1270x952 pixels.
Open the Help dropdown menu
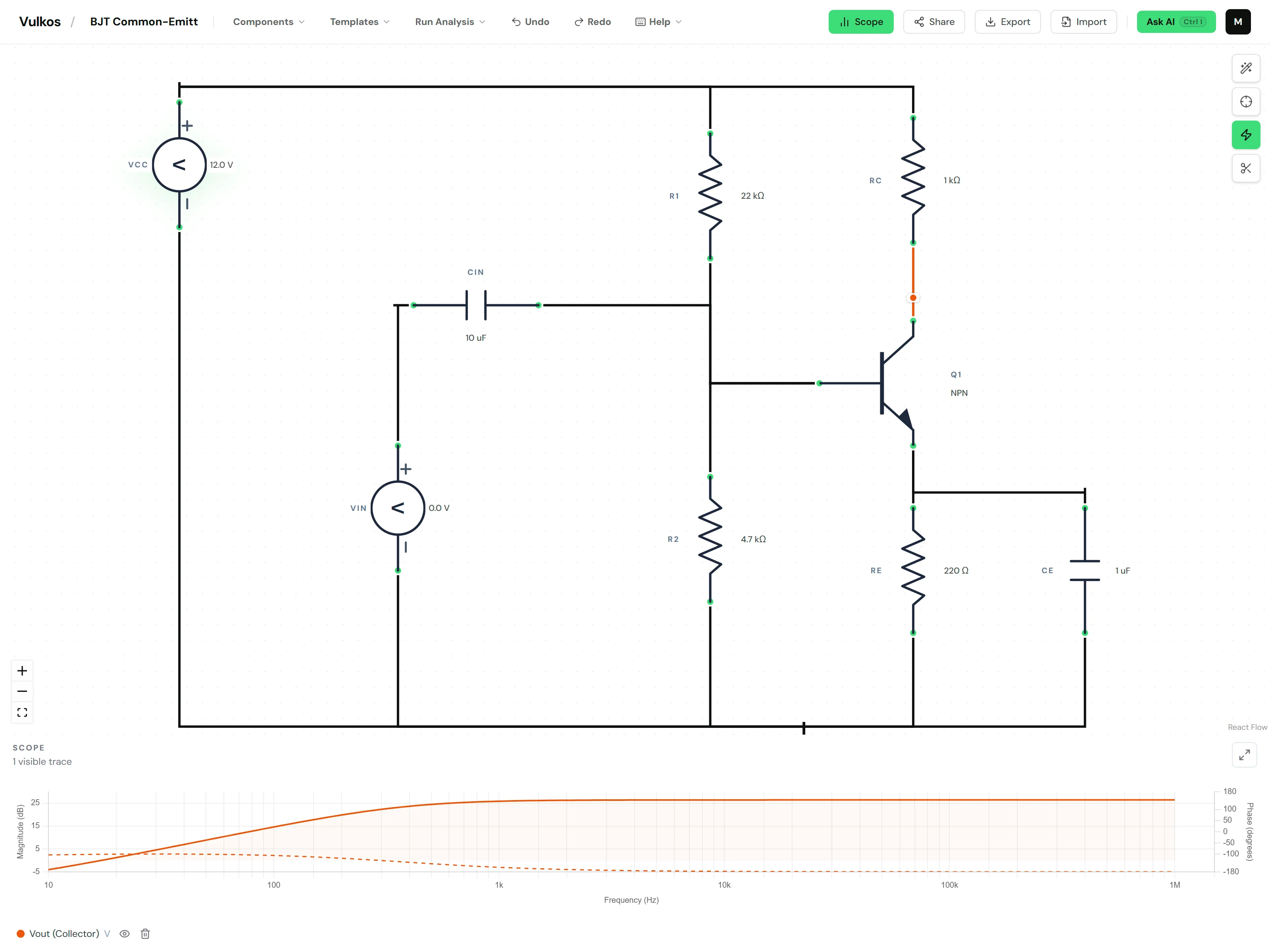pos(658,22)
